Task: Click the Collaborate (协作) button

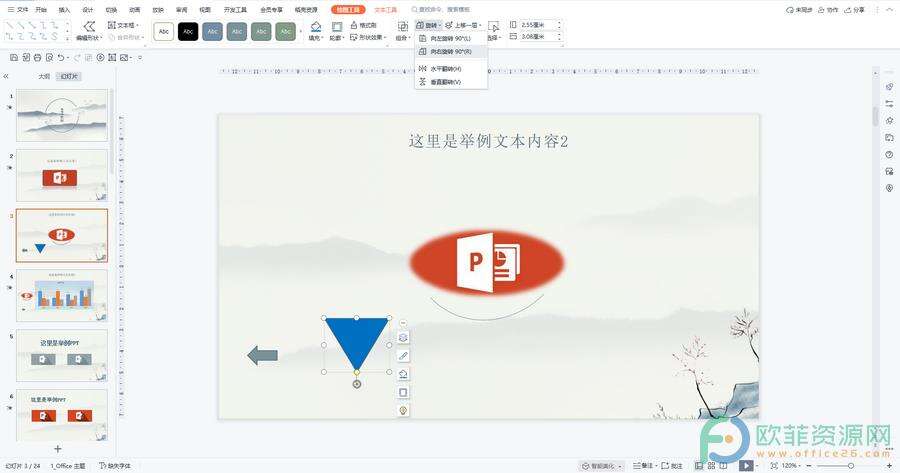Action: [828, 10]
